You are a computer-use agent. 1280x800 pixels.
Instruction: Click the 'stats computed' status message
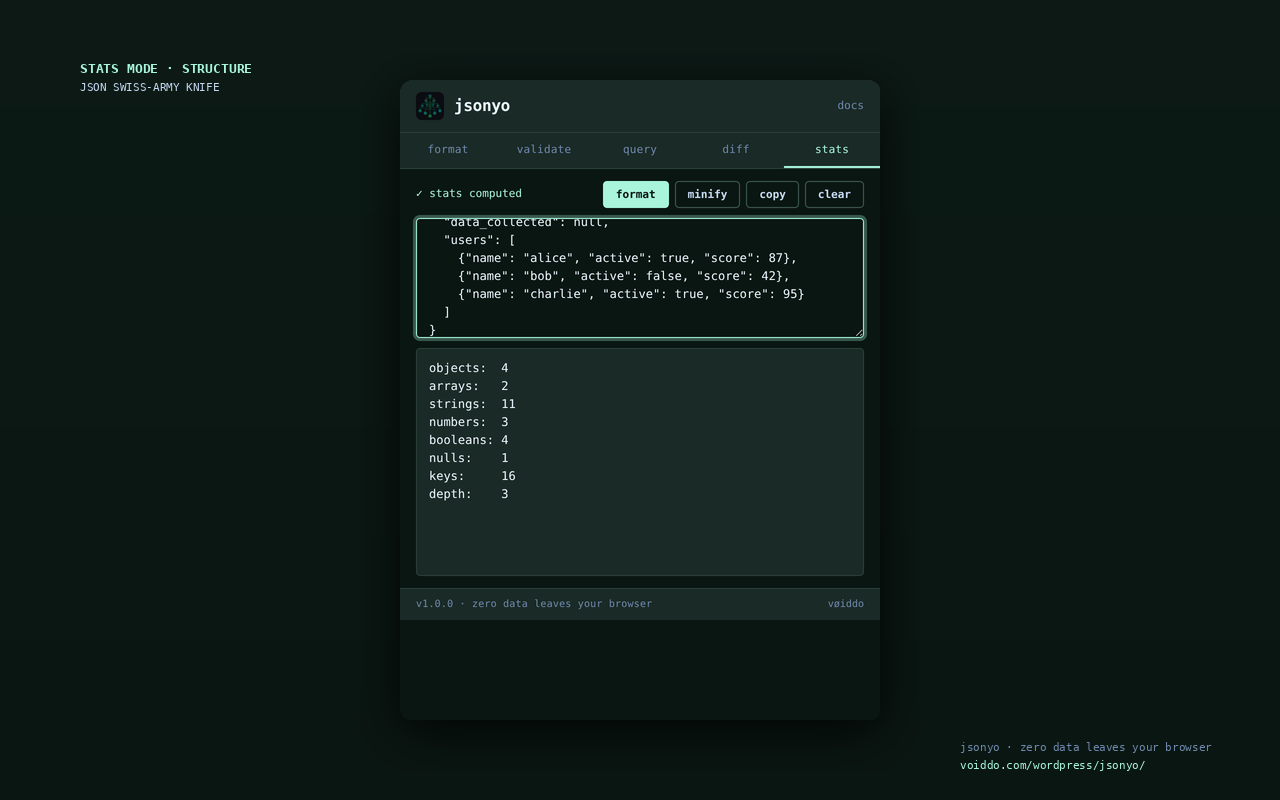(469, 194)
